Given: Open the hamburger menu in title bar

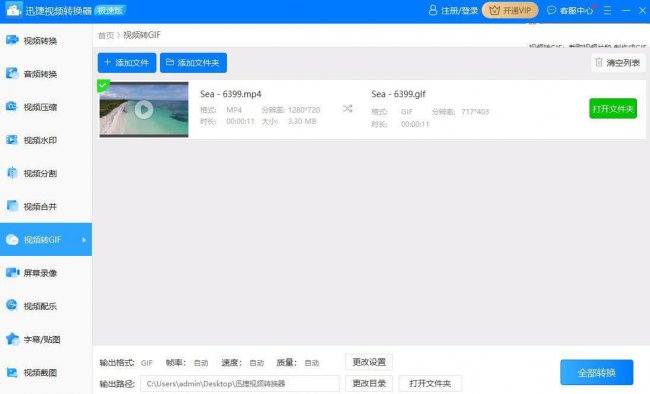Looking at the screenshot, I should (607, 10).
